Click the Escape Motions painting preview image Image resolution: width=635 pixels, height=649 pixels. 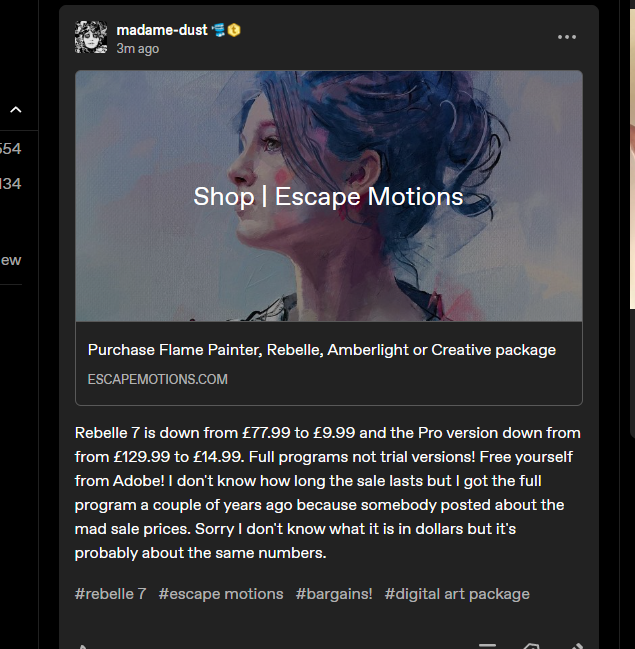[x=329, y=196]
